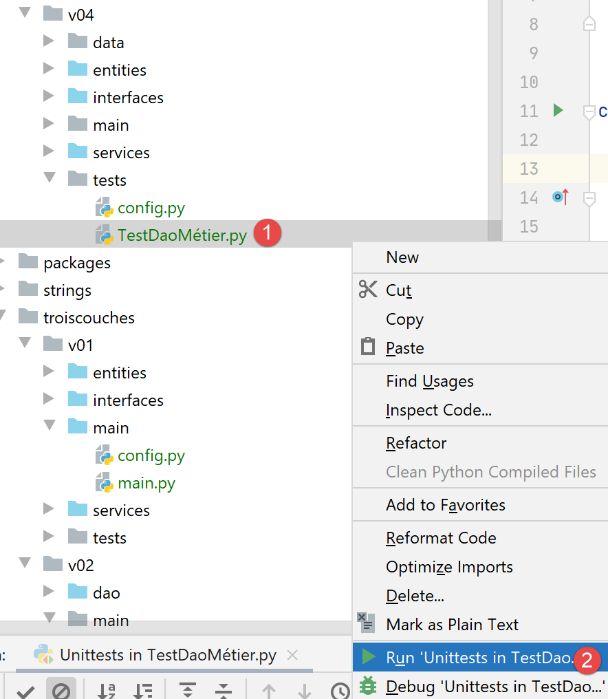This screenshot has width=608, height=699.
Task: Toggle the show ignored tests icon
Action: (x=61, y=690)
